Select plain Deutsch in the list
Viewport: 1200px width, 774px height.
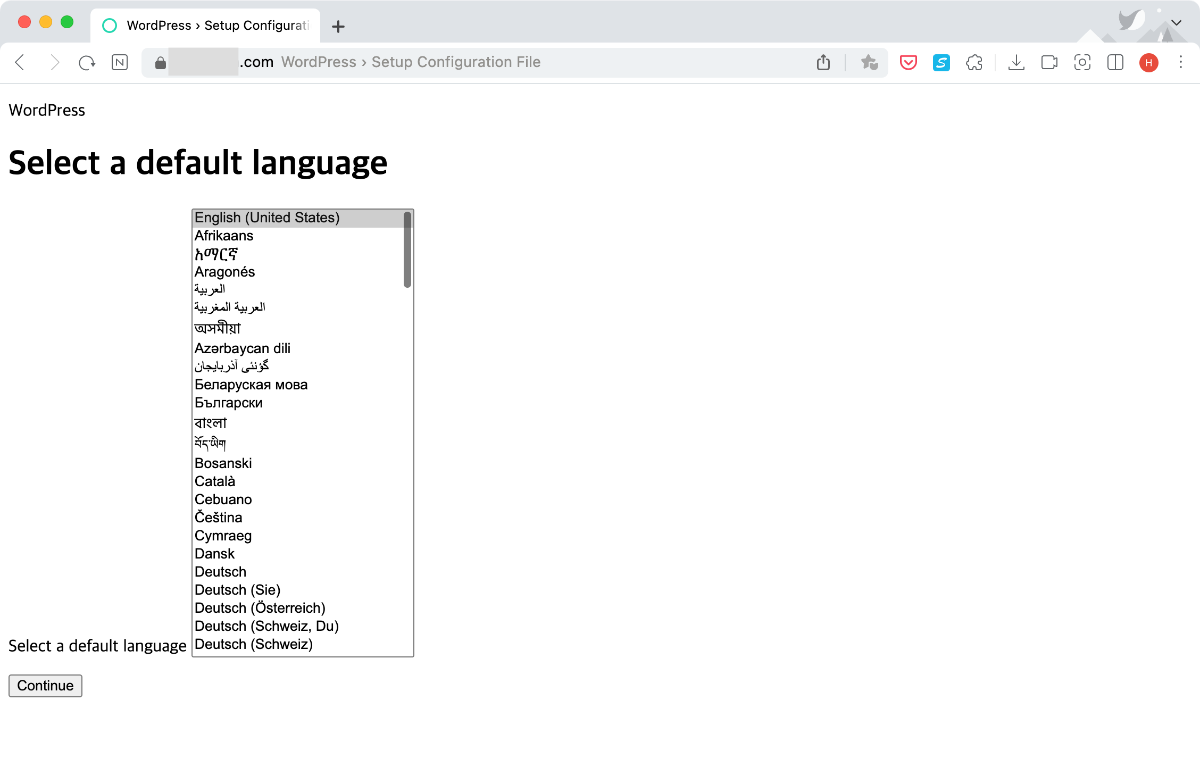[297, 572]
